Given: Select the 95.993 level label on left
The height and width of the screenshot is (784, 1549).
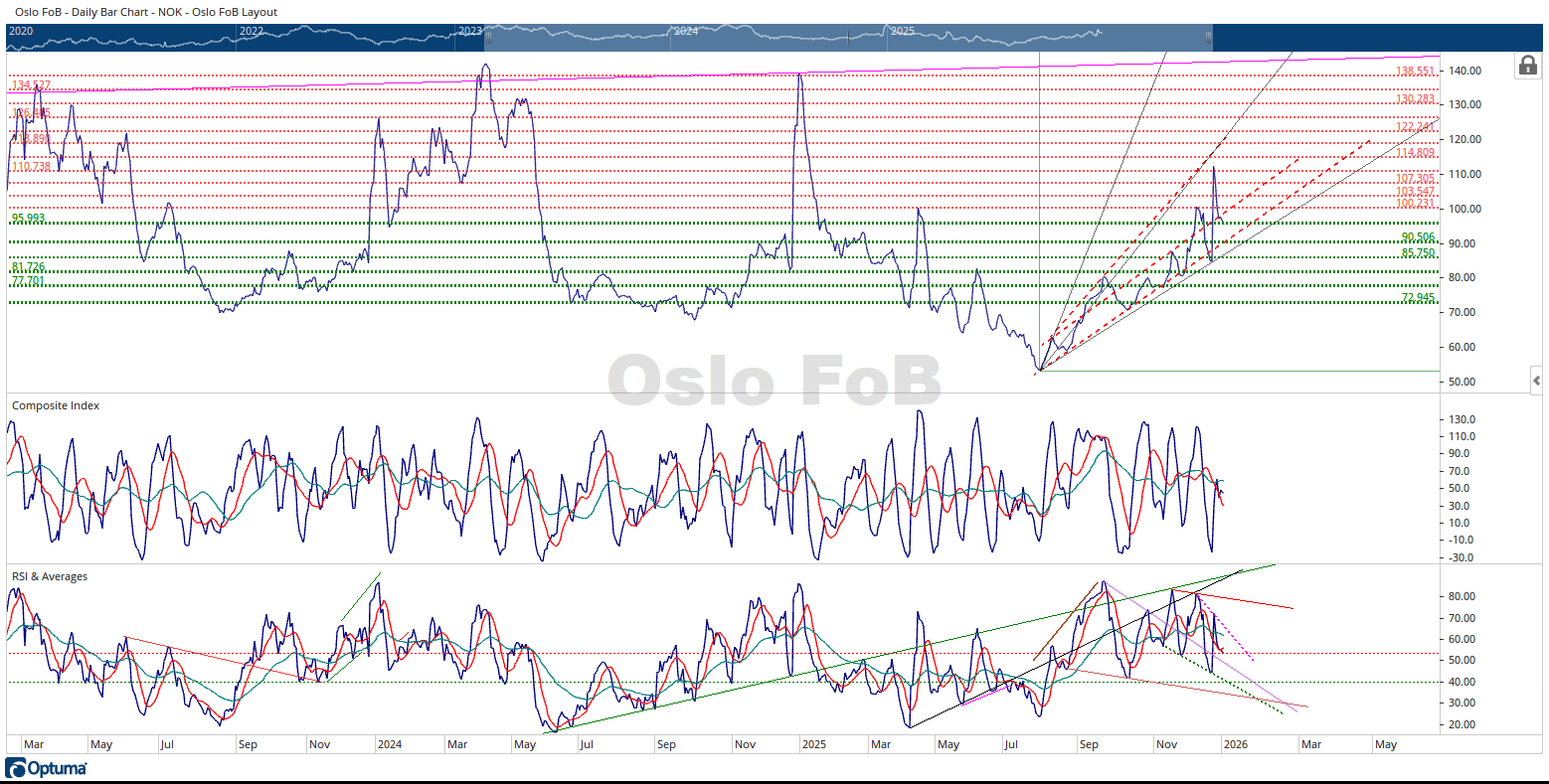Looking at the screenshot, I should coord(28,219).
